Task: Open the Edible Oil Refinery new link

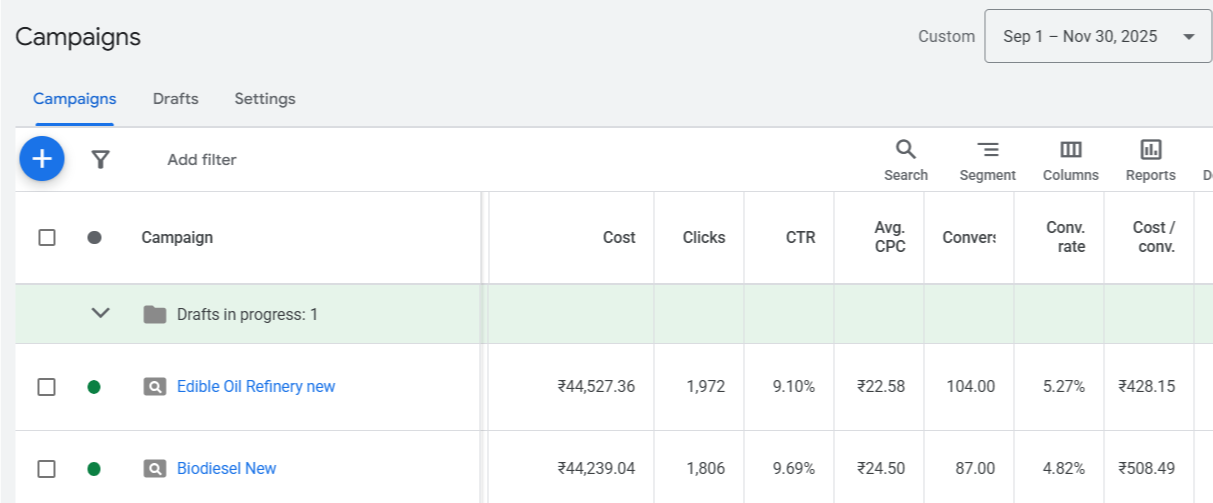Action: click(256, 387)
